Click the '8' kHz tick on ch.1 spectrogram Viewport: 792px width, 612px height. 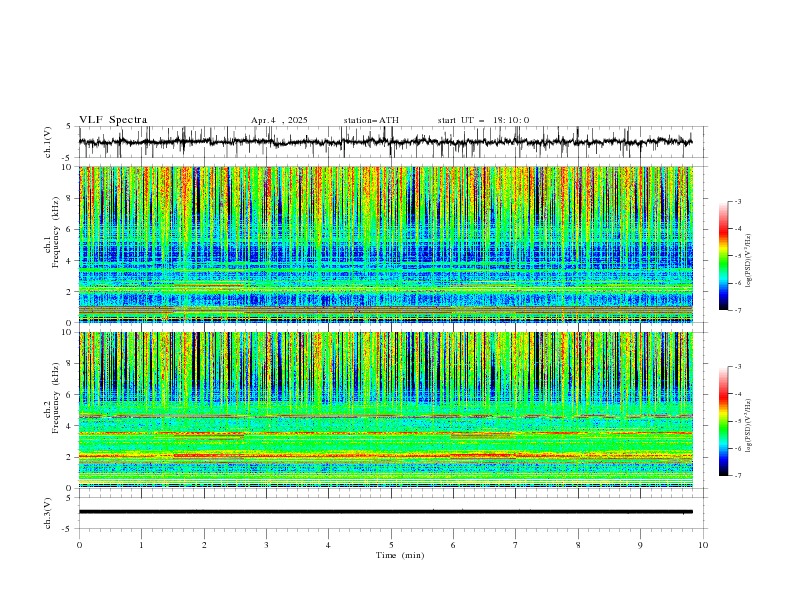coord(70,198)
